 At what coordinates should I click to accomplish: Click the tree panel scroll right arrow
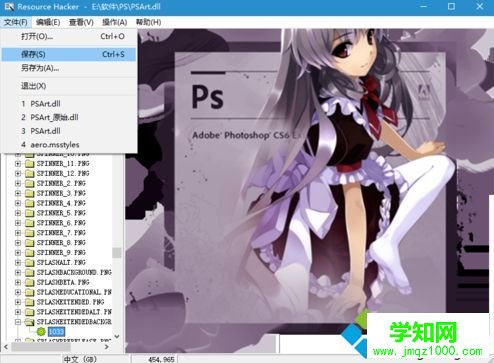(107, 347)
